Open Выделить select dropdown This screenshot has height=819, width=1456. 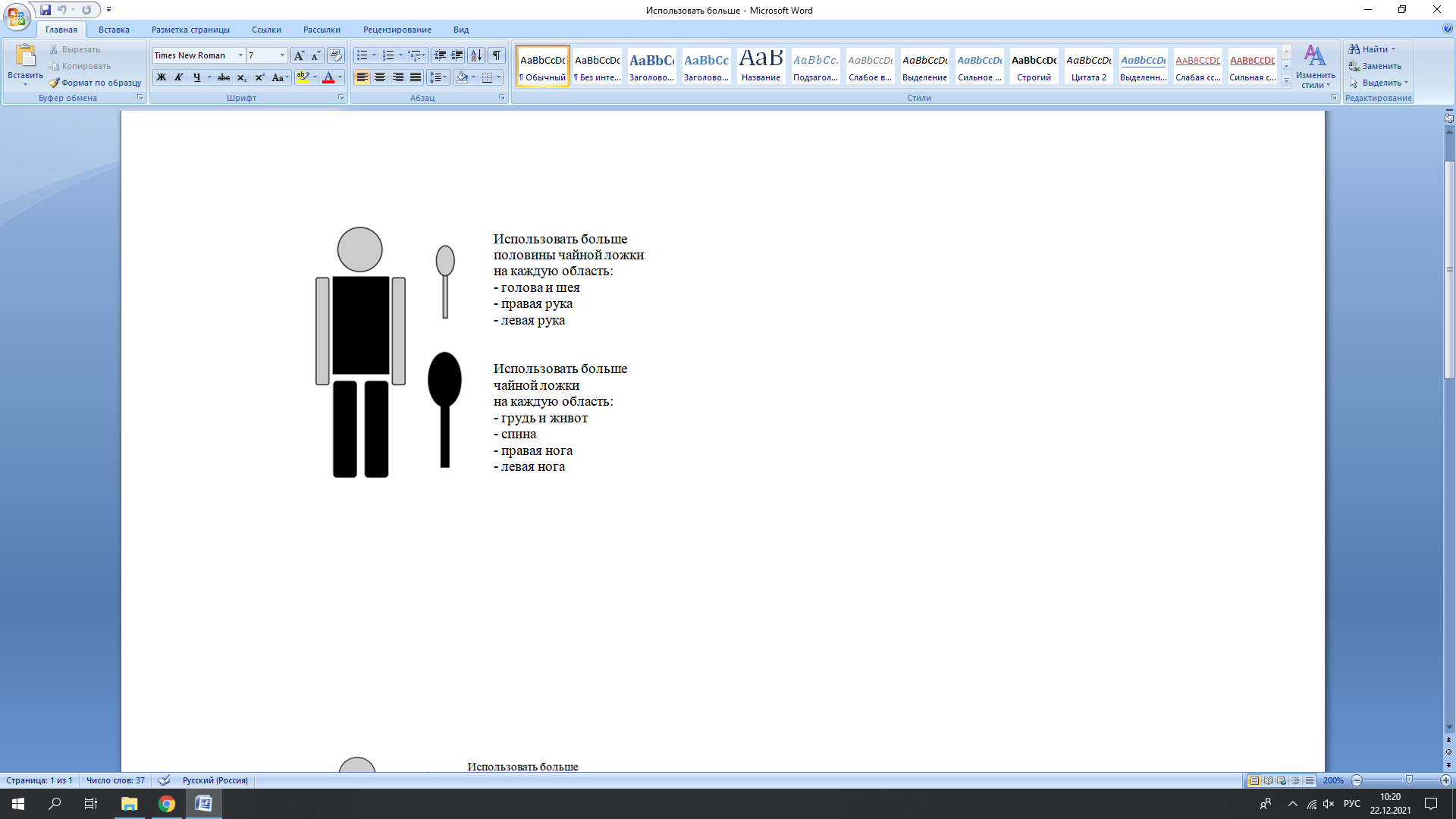point(1379,83)
